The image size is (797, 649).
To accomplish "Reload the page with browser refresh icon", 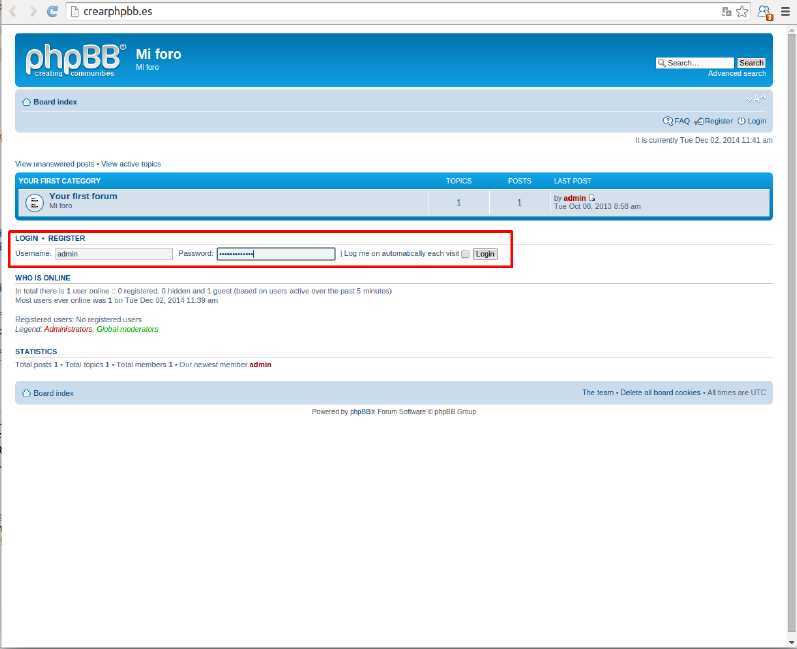I will [53, 12].
